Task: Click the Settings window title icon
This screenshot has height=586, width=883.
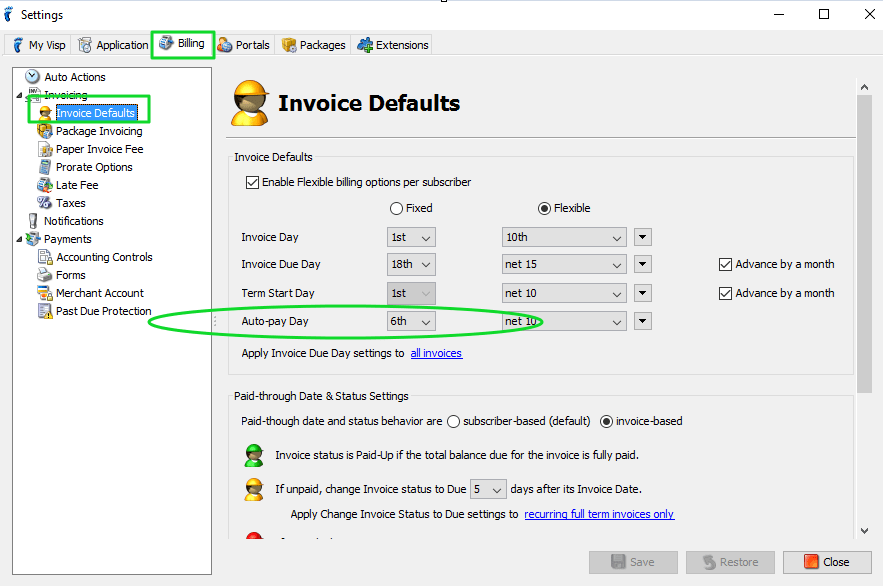Action: coord(8,15)
